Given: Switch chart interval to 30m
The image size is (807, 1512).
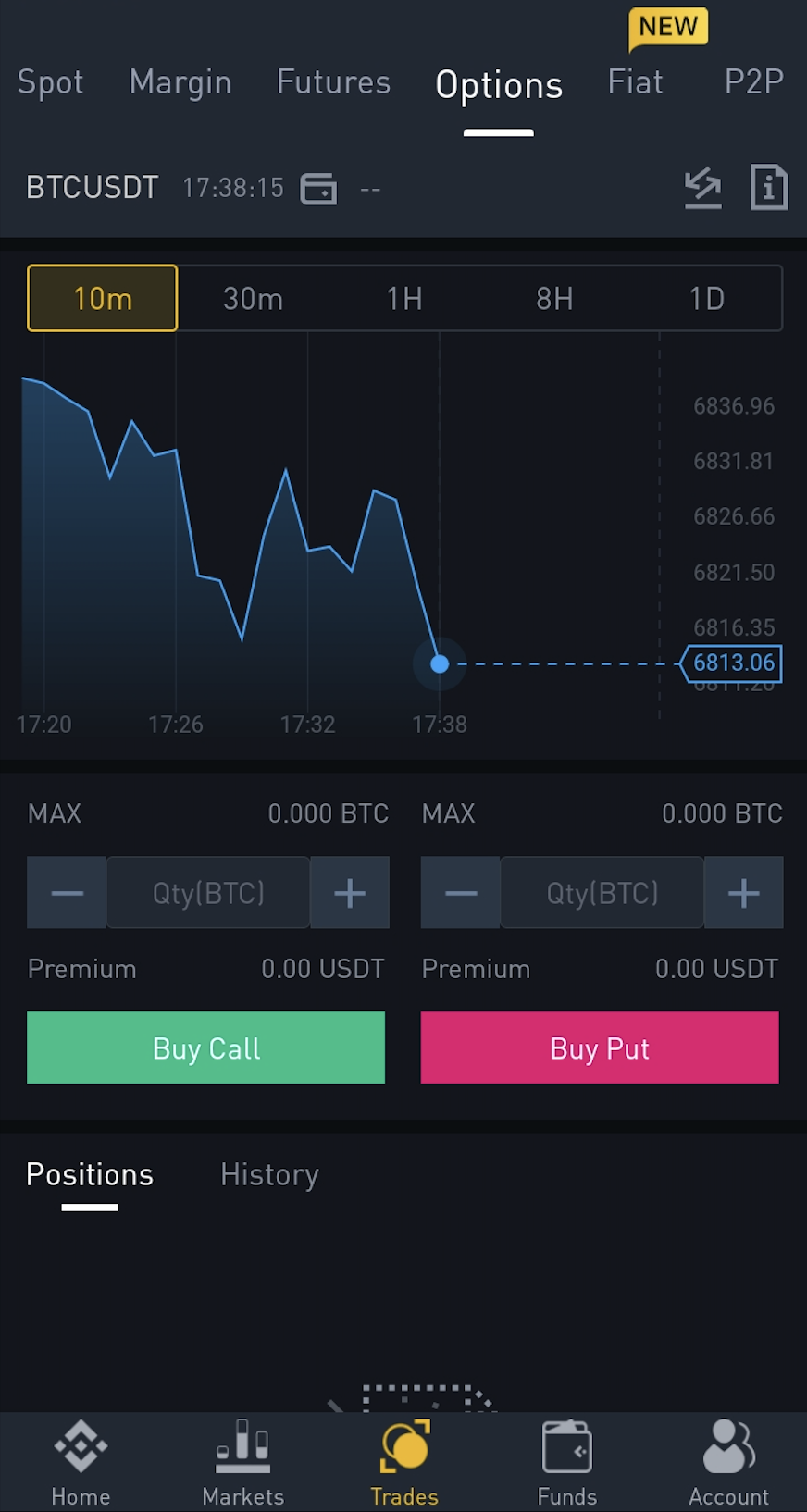Looking at the screenshot, I should (x=253, y=298).
